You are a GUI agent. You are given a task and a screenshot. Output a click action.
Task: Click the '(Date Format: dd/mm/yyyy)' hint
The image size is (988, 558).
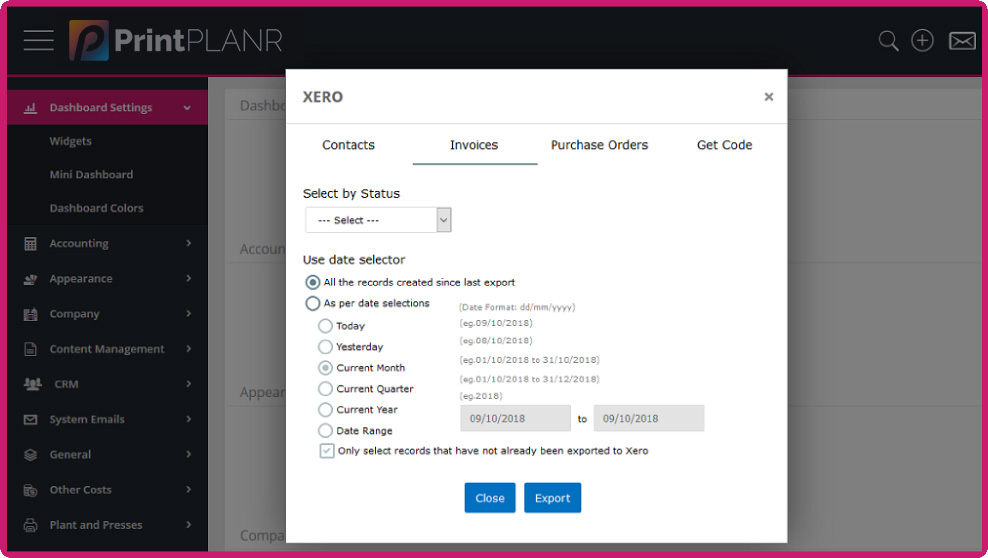coord(517,307)
